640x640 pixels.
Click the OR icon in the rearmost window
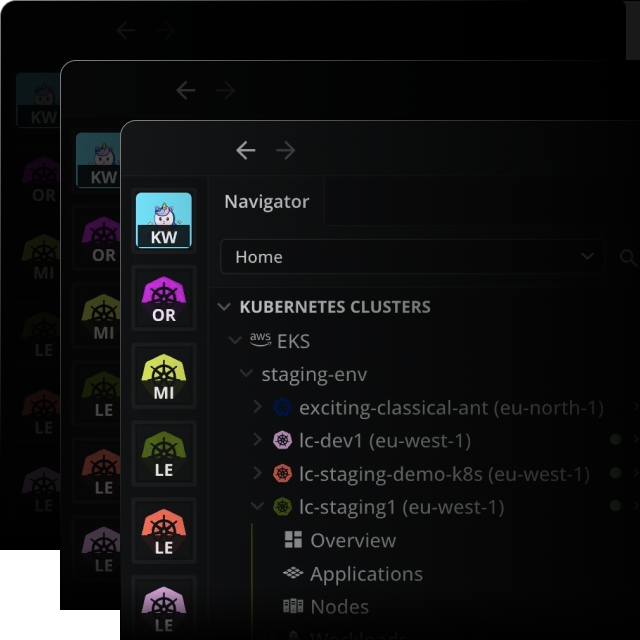point(41,180)
